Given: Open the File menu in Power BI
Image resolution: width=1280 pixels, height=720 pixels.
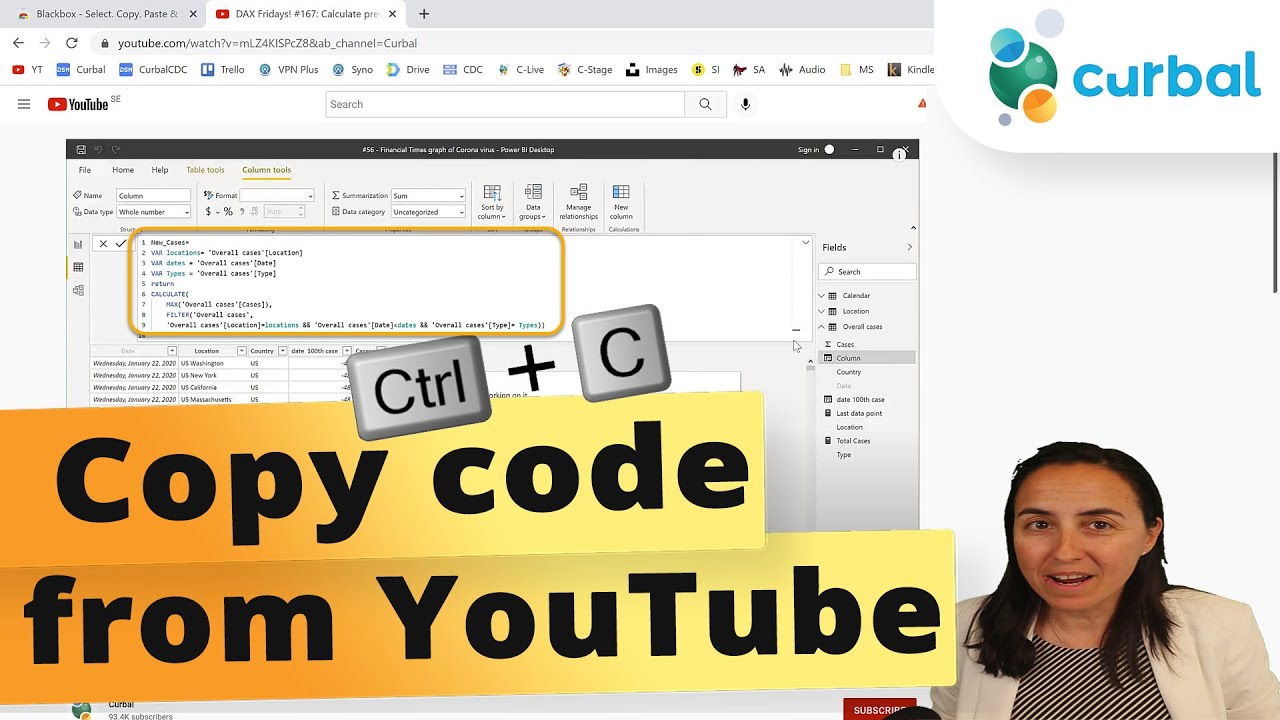Looking at the screenshot, I should click(x=85, y=170).
